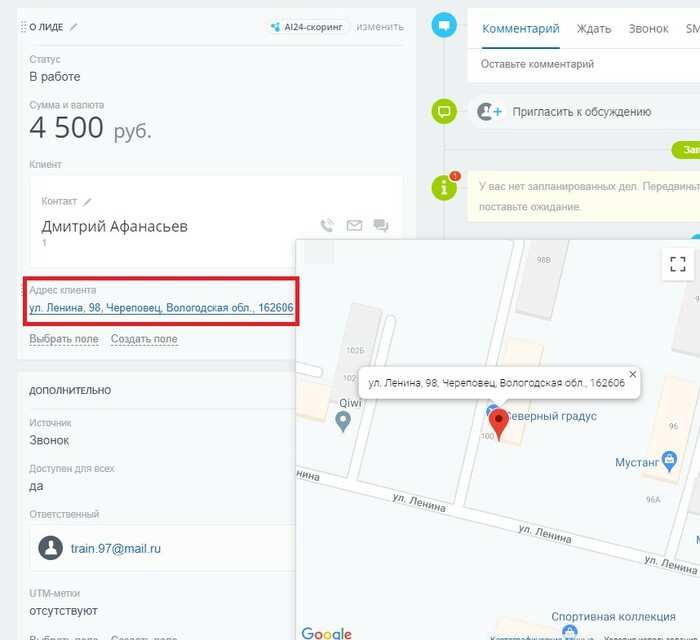Click 'Доступен для всех' value да
Viewport: 700px width, 640px height.
pos(36,486)
